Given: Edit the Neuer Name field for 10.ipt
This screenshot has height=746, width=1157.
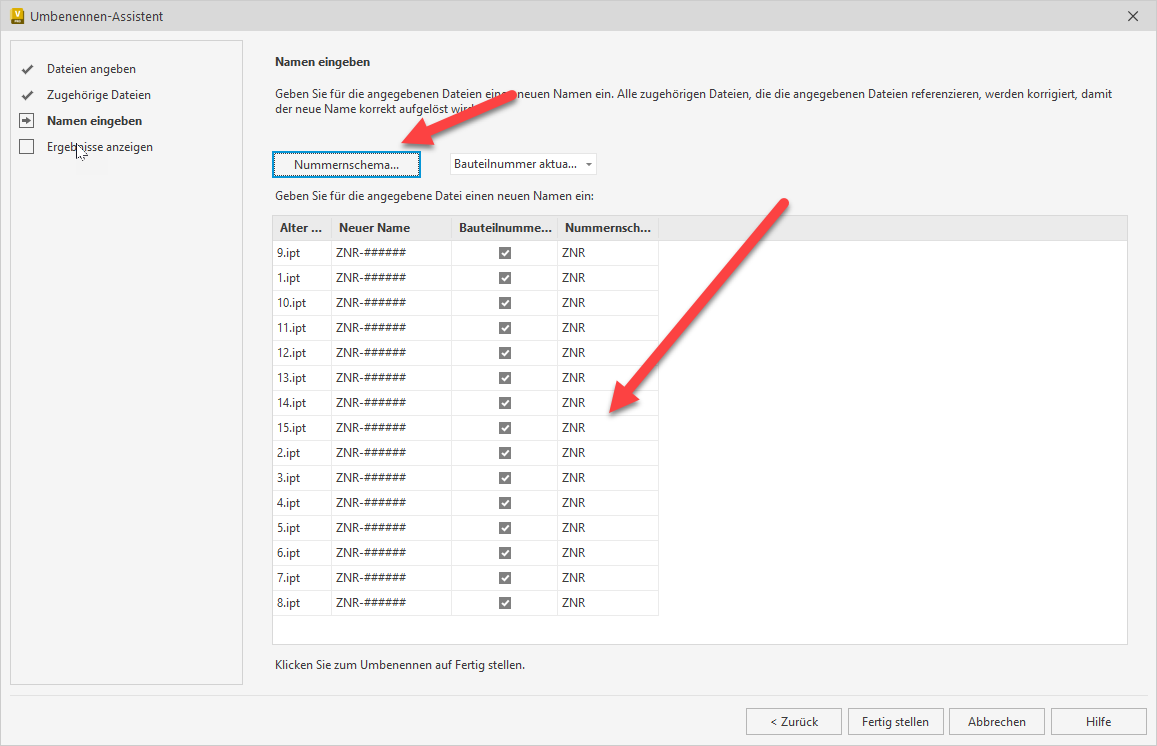Looking at the screenshot, I should (x=390, y=303).
